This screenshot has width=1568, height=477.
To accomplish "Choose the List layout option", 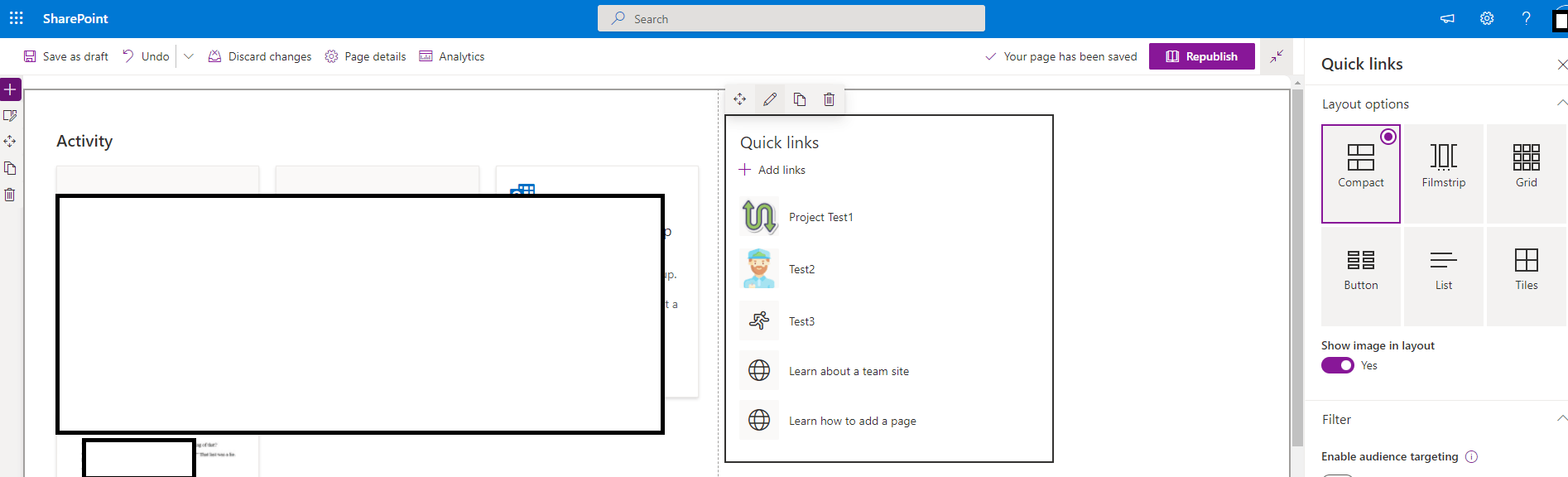I will pyautogui.click(x=1444, y=277).
